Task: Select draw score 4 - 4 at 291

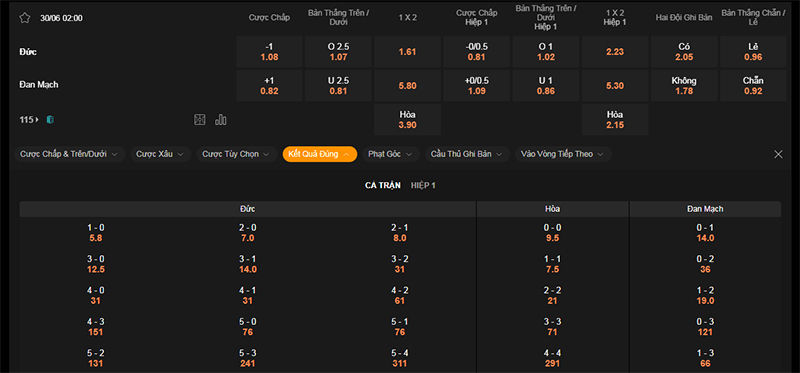Action: click(553, 358)
